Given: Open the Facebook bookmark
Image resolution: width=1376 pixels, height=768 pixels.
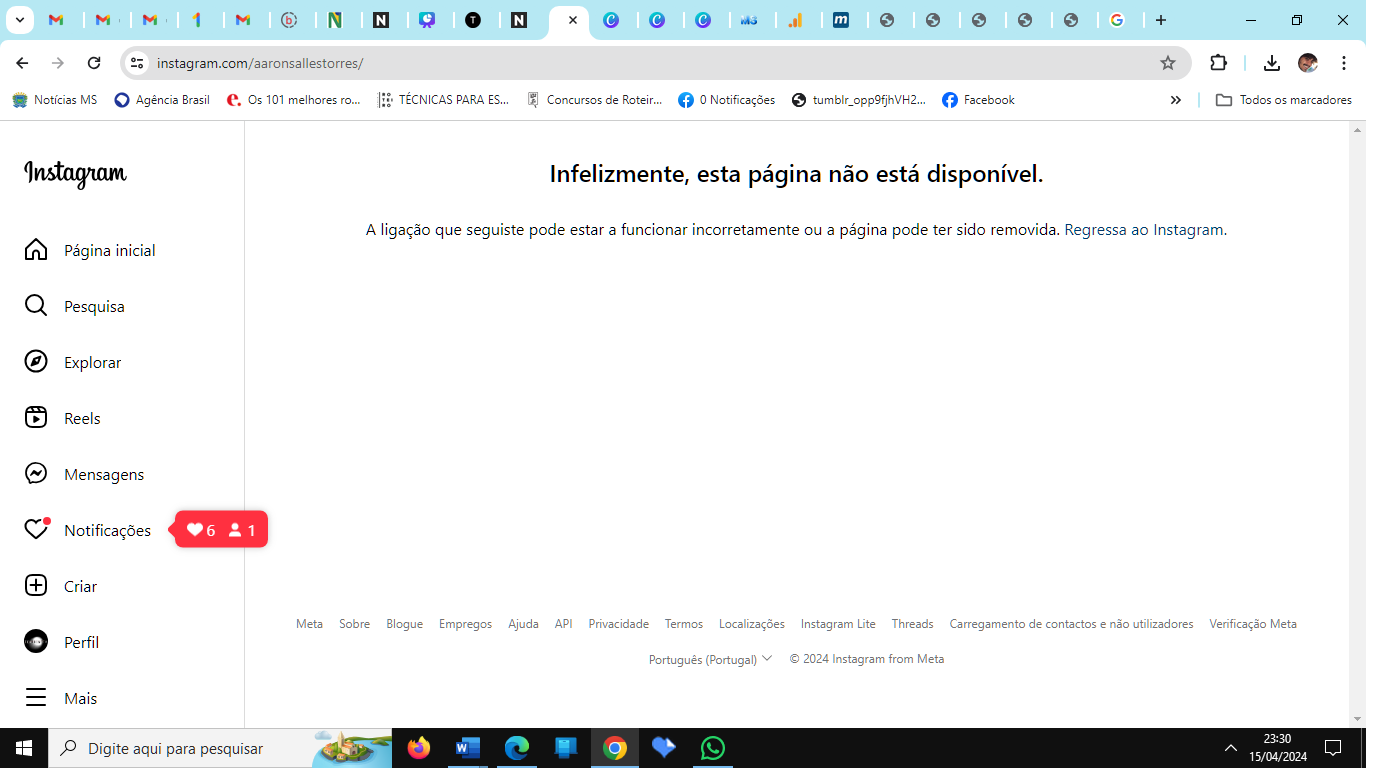Looking at the screenshot, I should pos(979,100).
